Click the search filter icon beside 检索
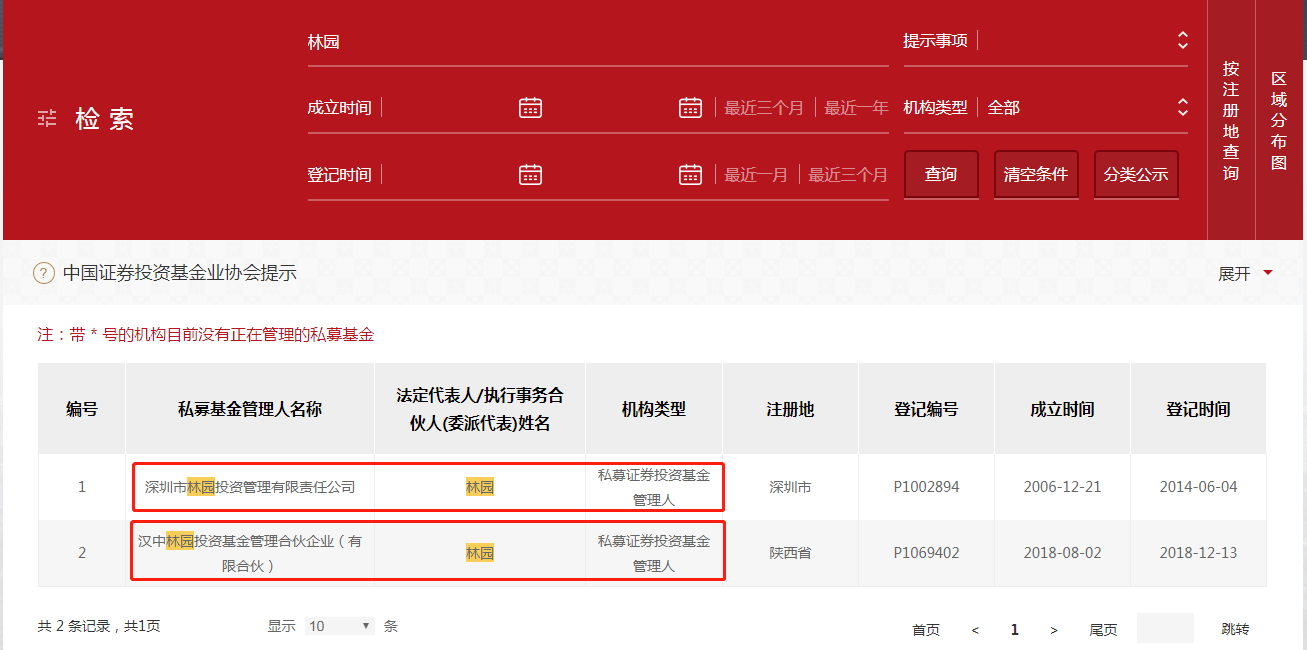 (47, 118)
